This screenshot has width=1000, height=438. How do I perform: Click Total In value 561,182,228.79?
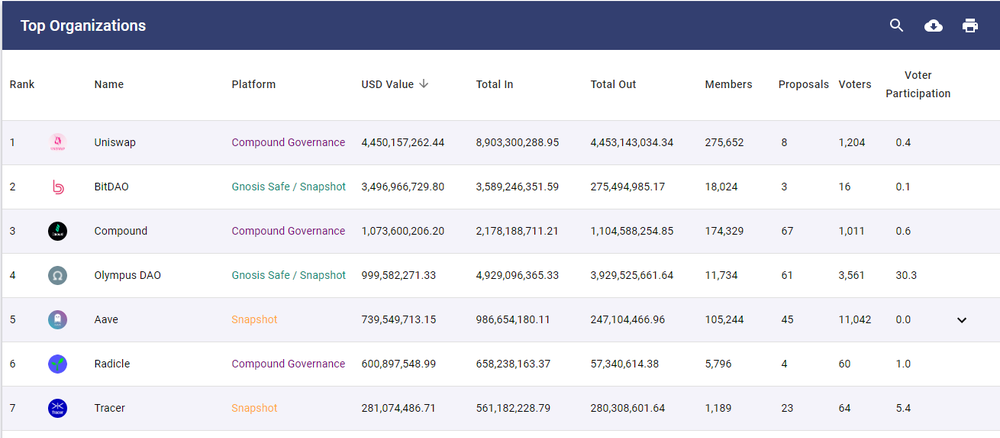point(513,408)
